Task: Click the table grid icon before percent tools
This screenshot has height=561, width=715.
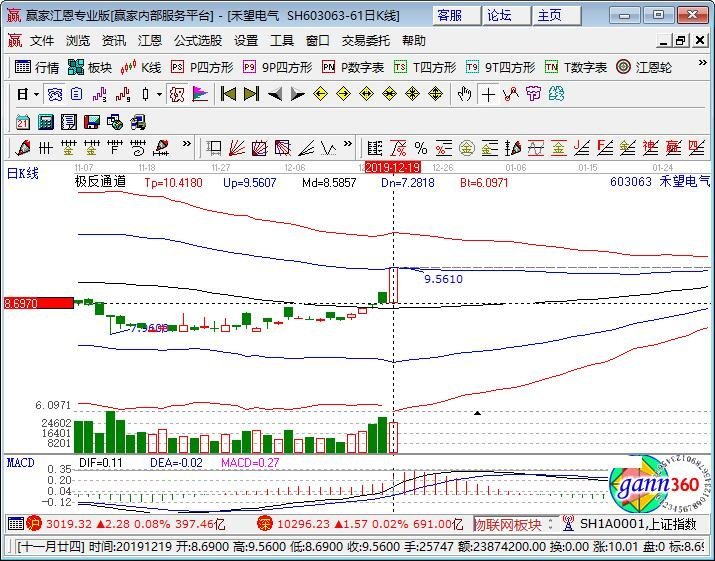Action: 374,148
